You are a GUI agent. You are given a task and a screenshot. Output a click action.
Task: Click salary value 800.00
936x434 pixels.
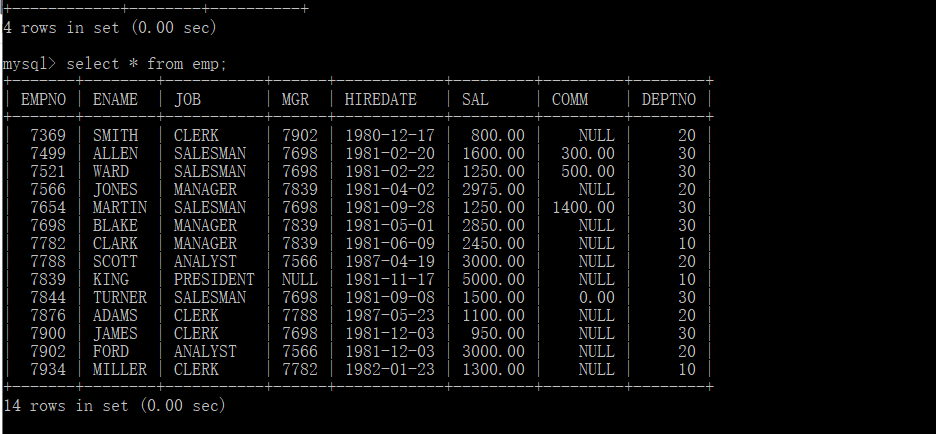coord(498,136)
